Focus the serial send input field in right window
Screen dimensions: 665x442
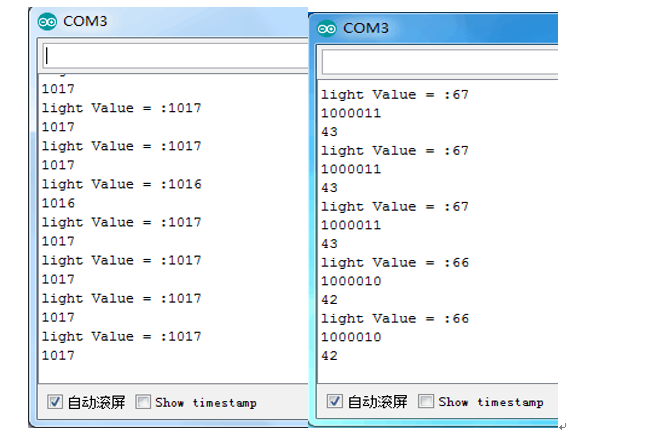[440, 62]
